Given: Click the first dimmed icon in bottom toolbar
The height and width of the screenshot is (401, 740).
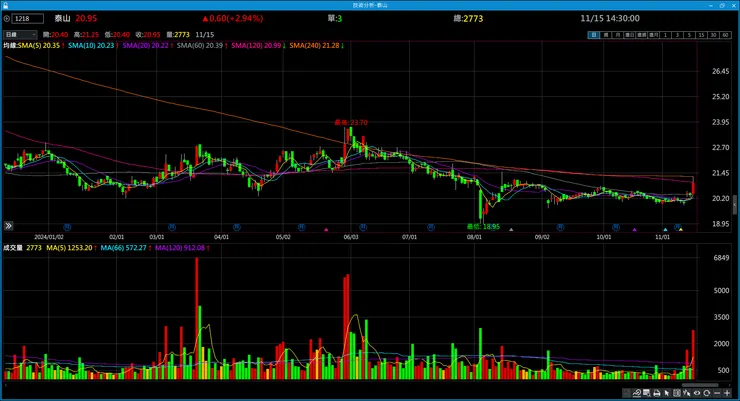Looking at the screenshot, I should pyautogui.click(x=627, y=393).
